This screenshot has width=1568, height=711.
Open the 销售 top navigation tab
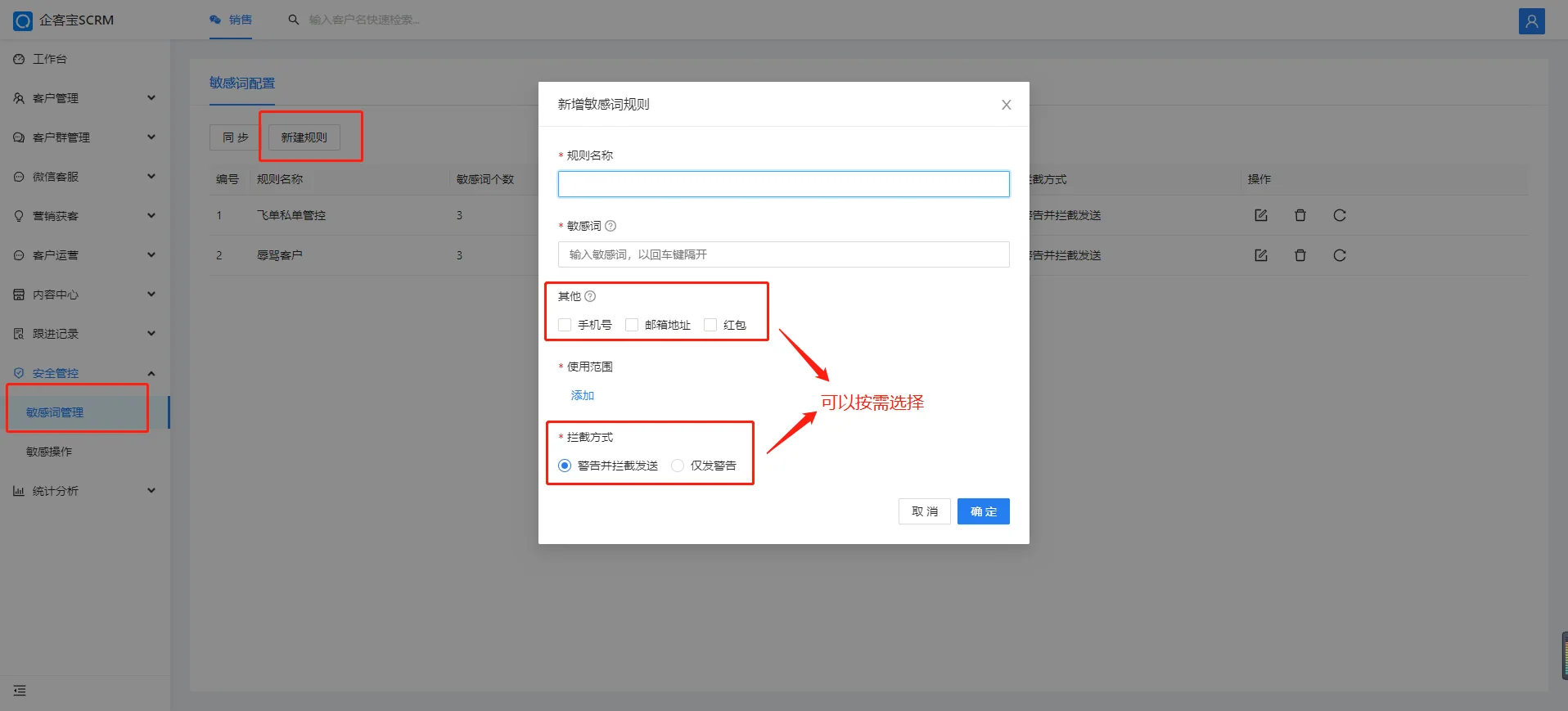231,20
